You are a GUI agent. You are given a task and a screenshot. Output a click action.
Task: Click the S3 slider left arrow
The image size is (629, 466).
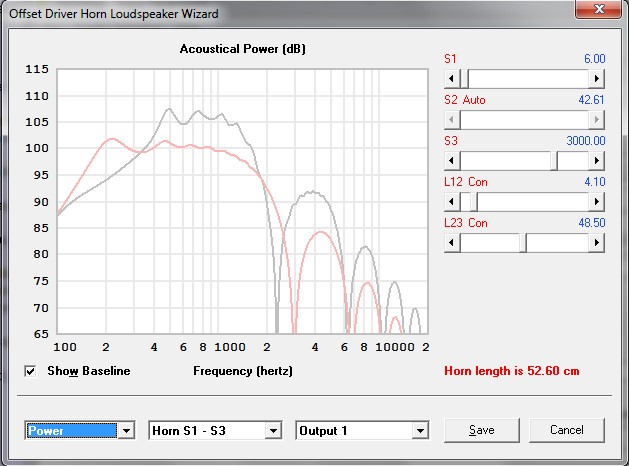(x=452, y=160)
